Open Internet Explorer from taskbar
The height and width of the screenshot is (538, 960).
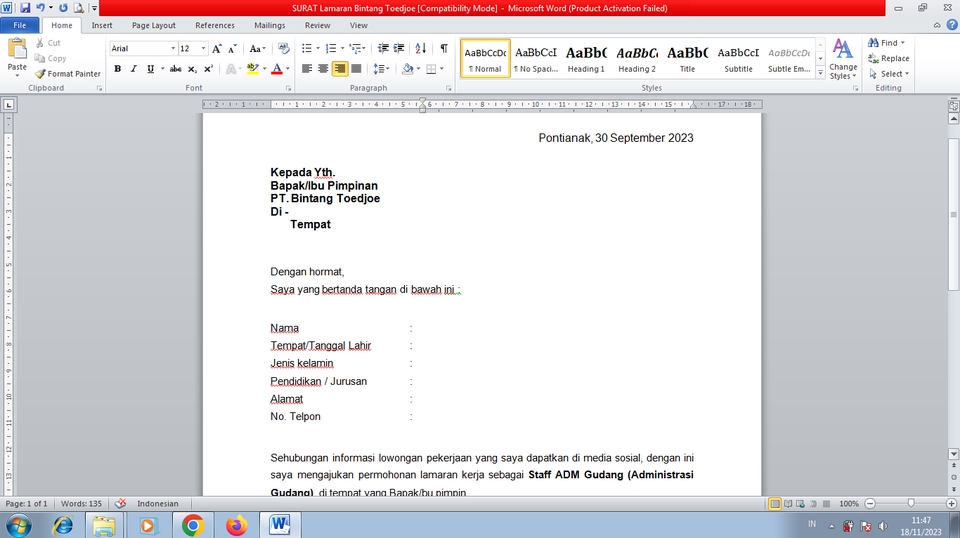[x=62, y=525]
